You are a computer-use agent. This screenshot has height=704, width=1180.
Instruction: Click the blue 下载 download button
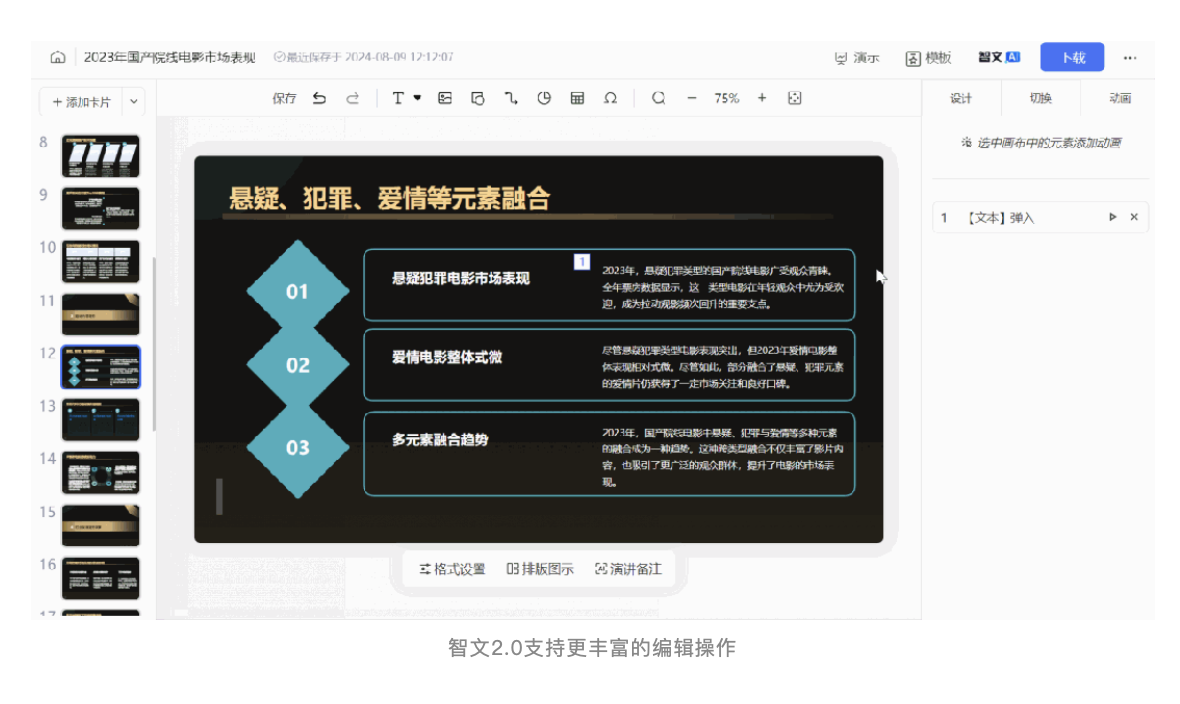pyautogui.click(x=1072, y=57)
